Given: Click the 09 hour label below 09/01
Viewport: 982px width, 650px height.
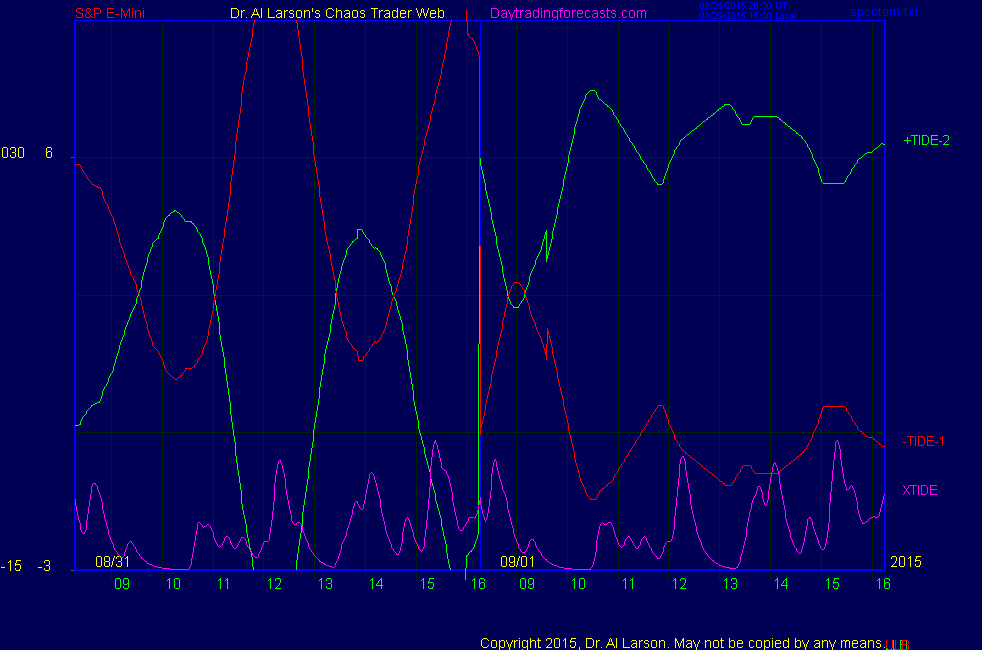Looking at the screenshot, I should click(x=527, y=584).
